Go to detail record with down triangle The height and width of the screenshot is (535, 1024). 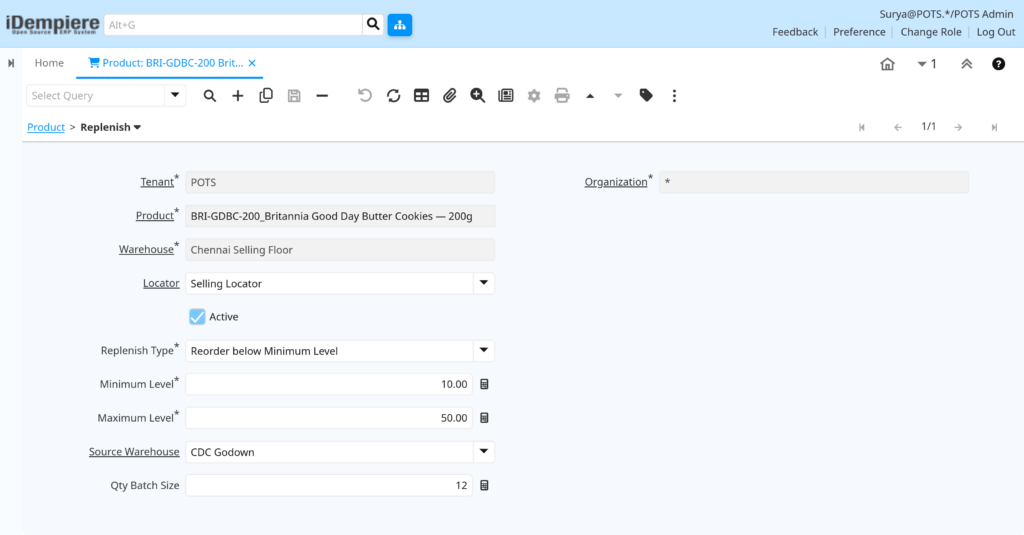pyautogui.click(x=618, y=96)
